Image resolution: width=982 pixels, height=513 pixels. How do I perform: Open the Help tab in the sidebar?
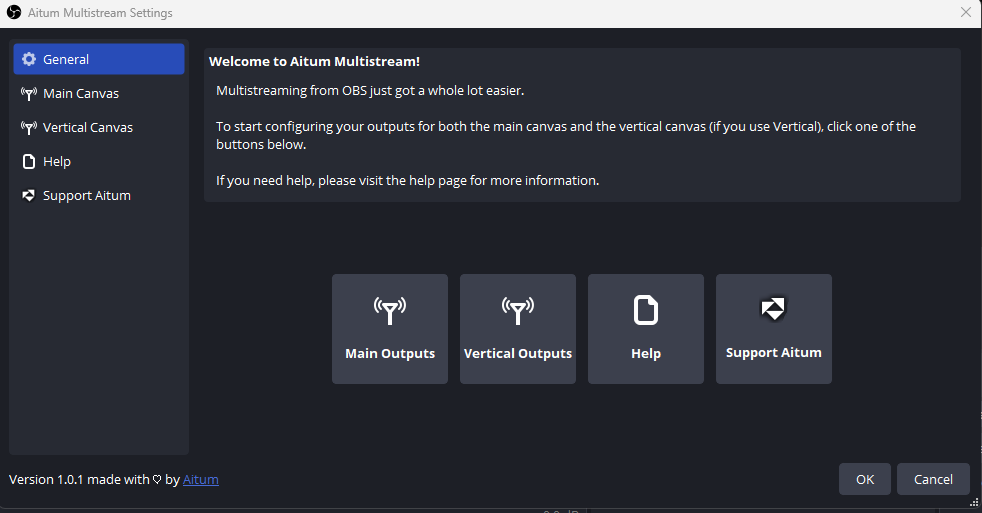99,162
